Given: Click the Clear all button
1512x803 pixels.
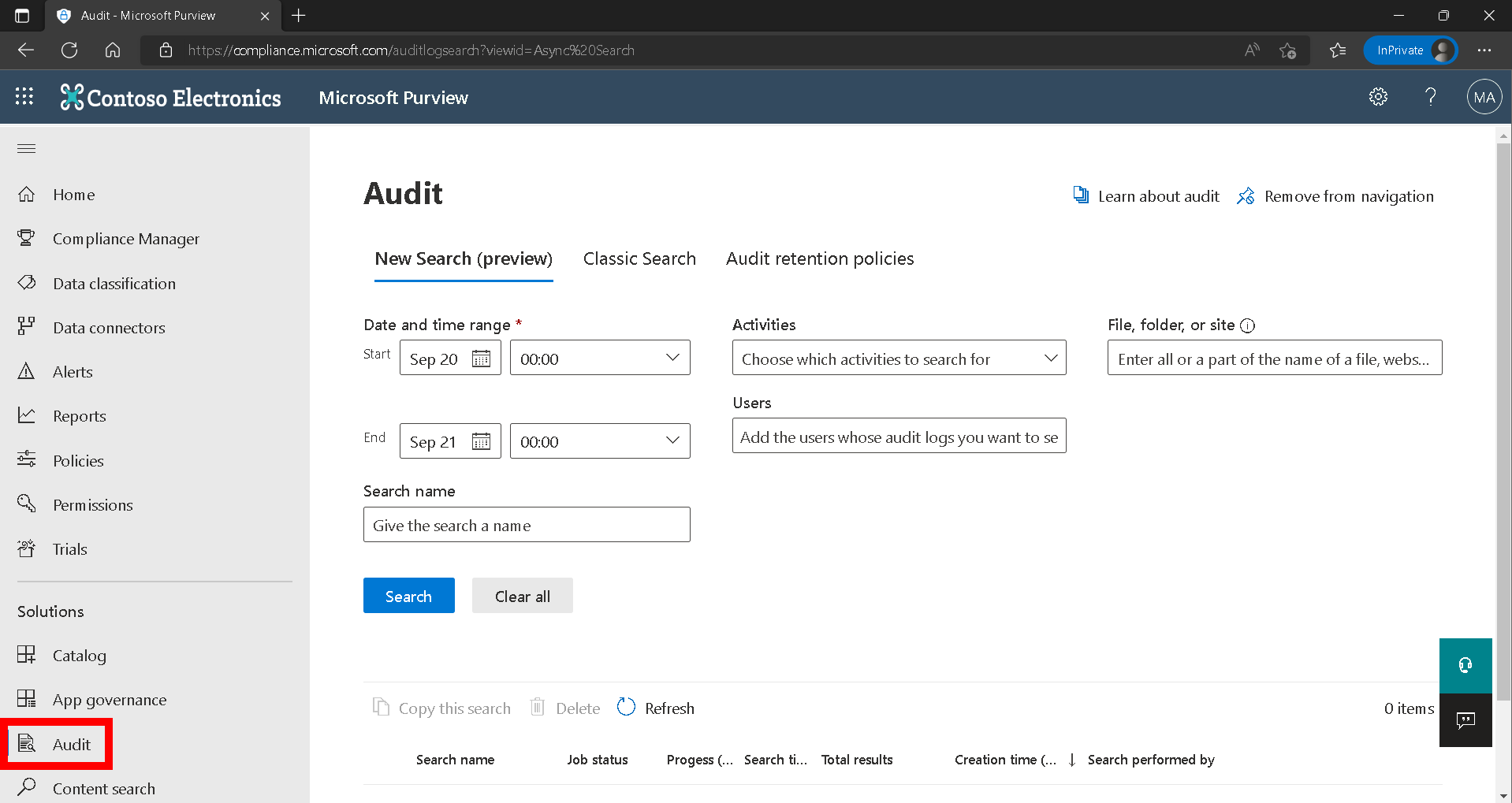Looking at the screenshot, I should tap(522, 596).
